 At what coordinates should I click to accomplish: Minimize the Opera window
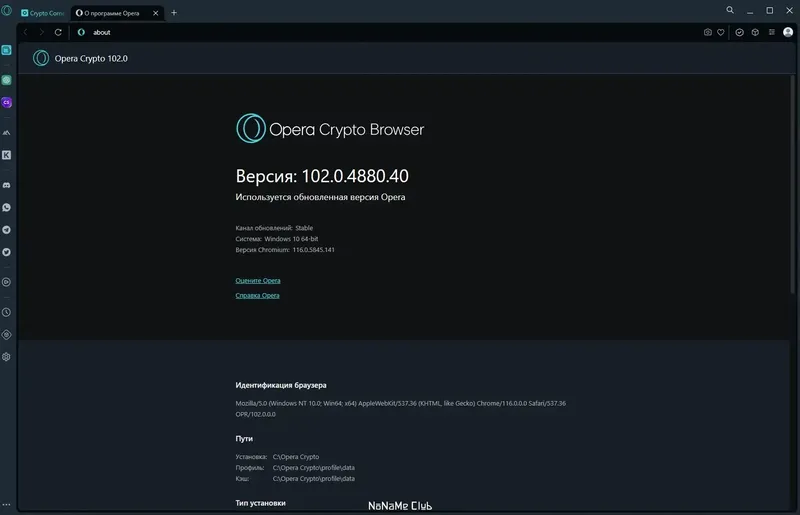click(750, 10)
